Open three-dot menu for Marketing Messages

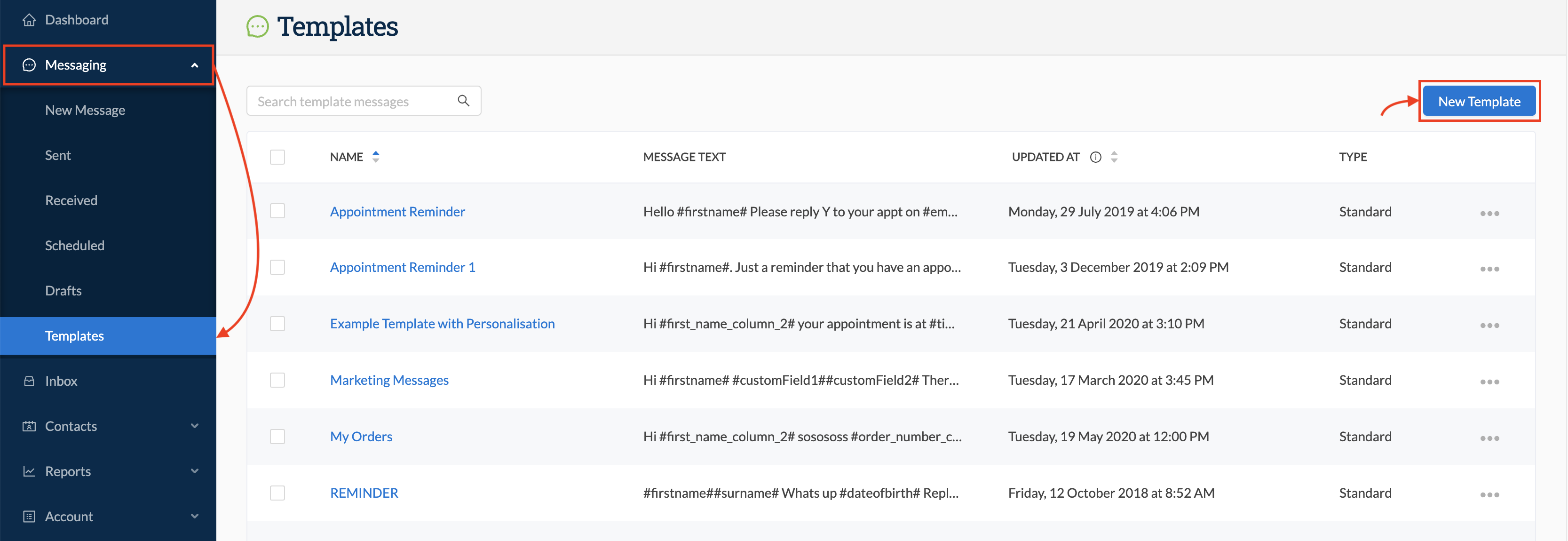[1489, 382]
